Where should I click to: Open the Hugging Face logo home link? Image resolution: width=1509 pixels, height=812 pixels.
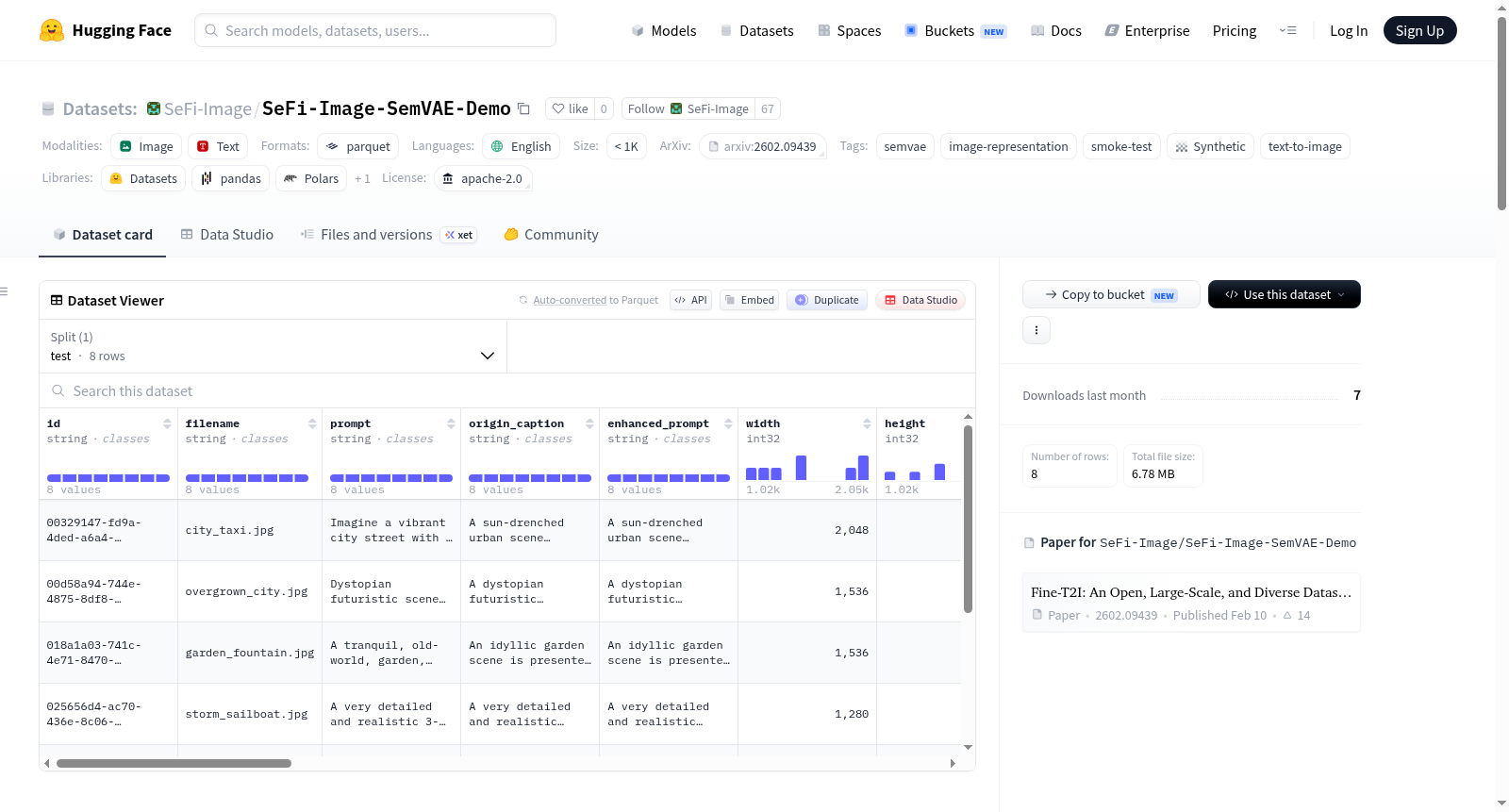tap(106, 30)
